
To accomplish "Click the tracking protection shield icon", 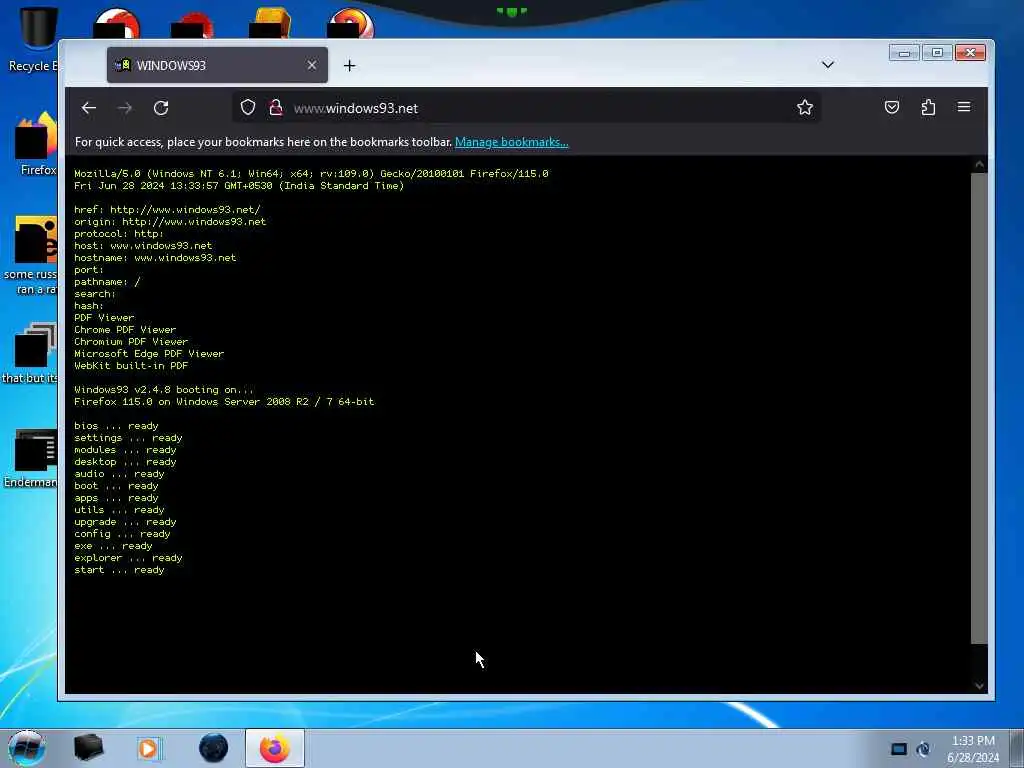I will 248,108.
